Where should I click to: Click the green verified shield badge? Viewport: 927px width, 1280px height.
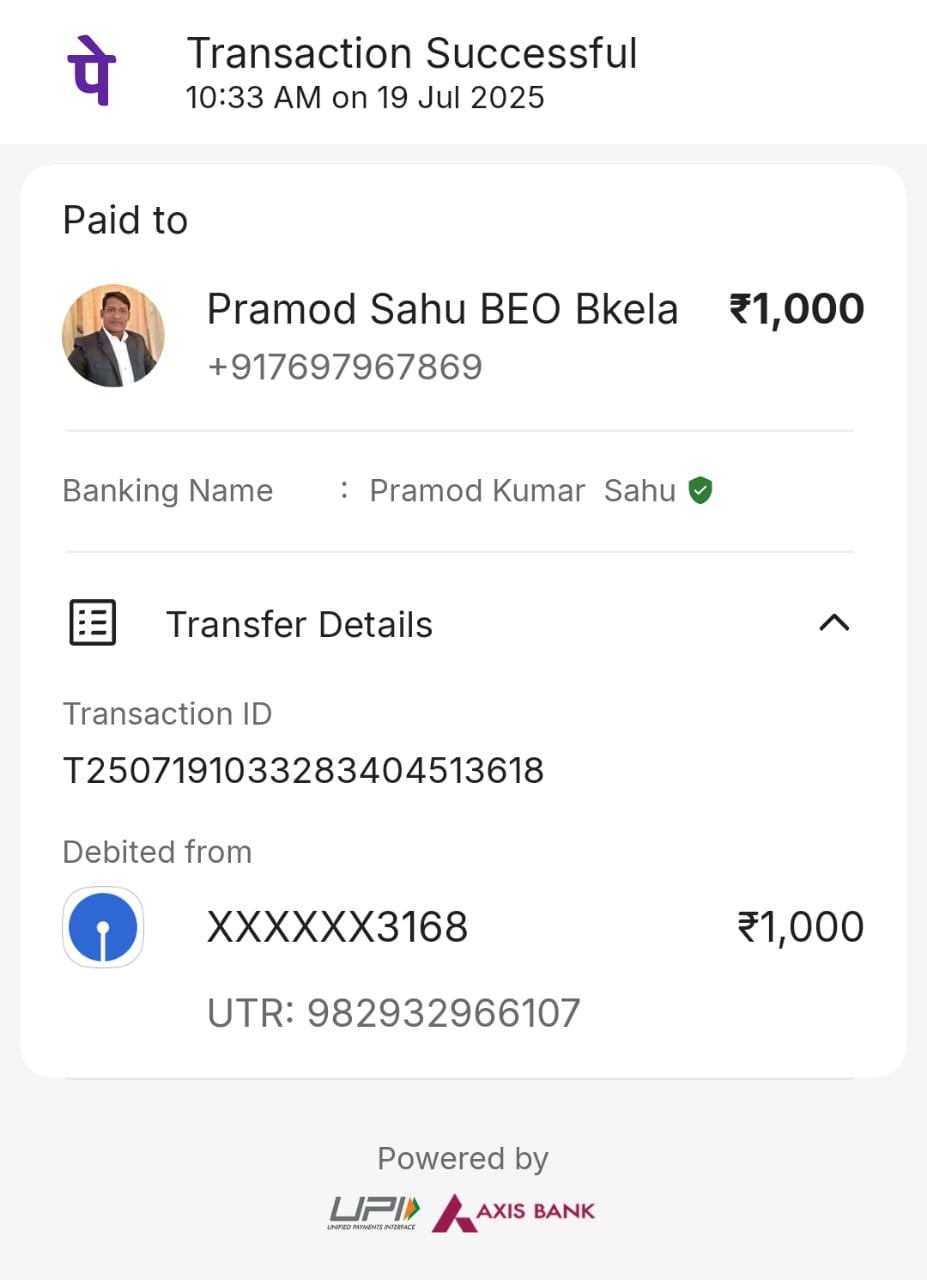click(x=700, y=491)
